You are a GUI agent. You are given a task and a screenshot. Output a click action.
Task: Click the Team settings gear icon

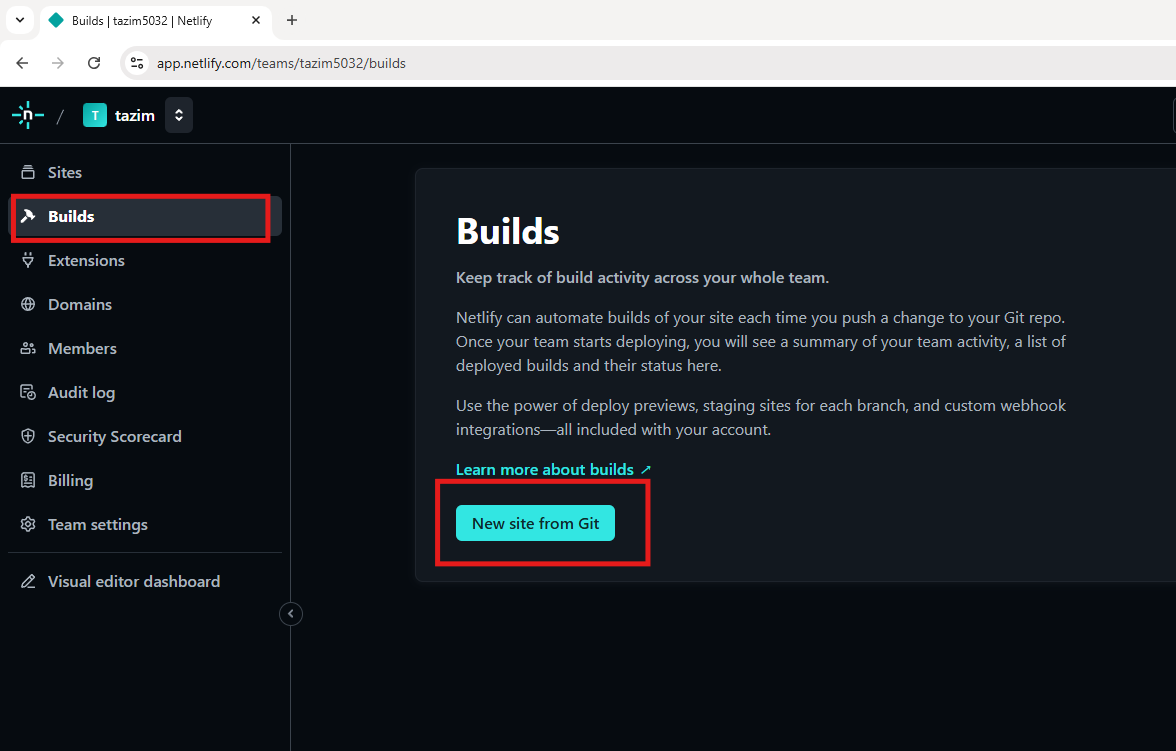tap(28, 524)
